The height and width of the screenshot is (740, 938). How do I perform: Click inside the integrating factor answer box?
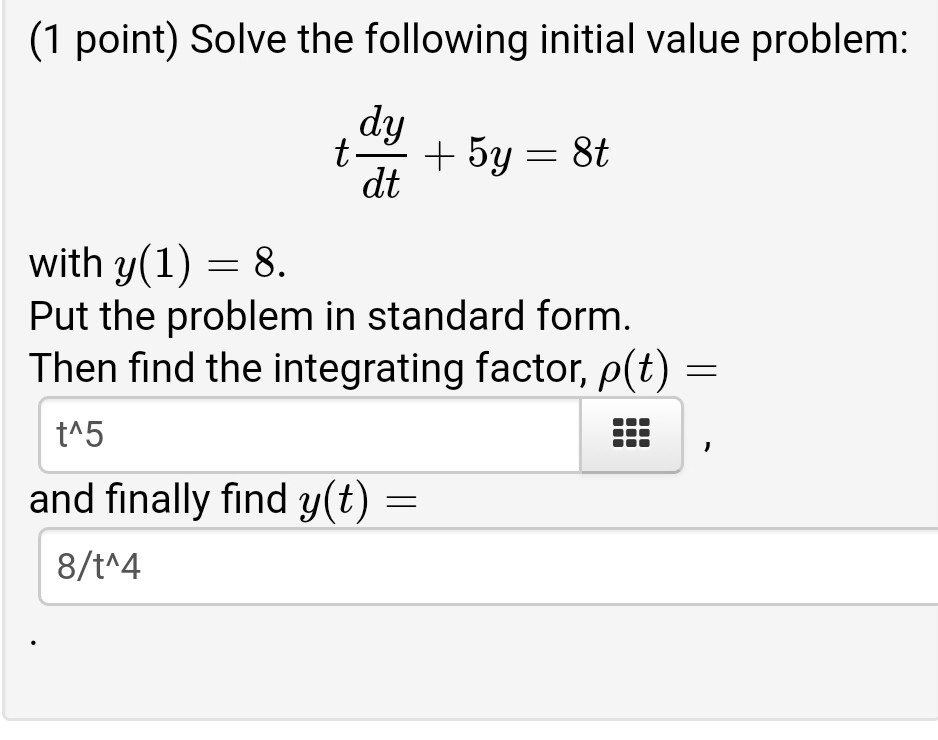(x=300, y=434)
